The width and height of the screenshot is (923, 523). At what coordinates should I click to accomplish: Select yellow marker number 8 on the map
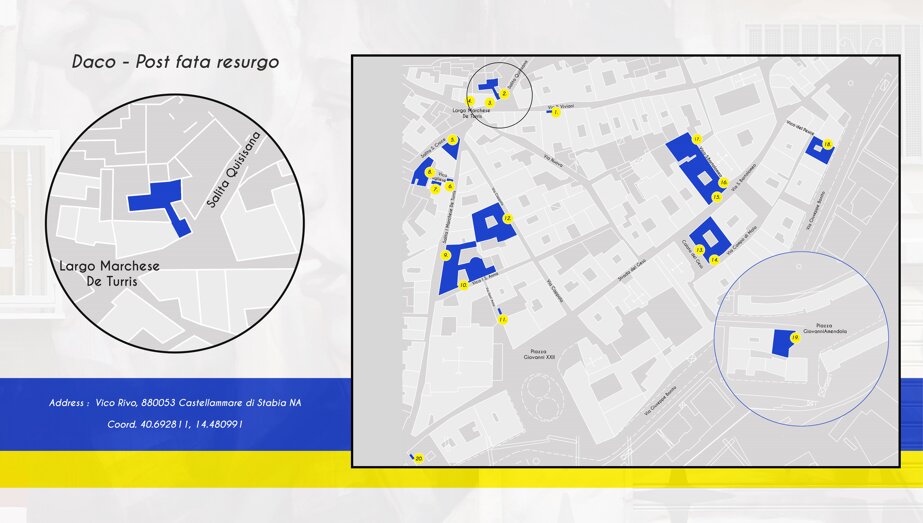430,172
